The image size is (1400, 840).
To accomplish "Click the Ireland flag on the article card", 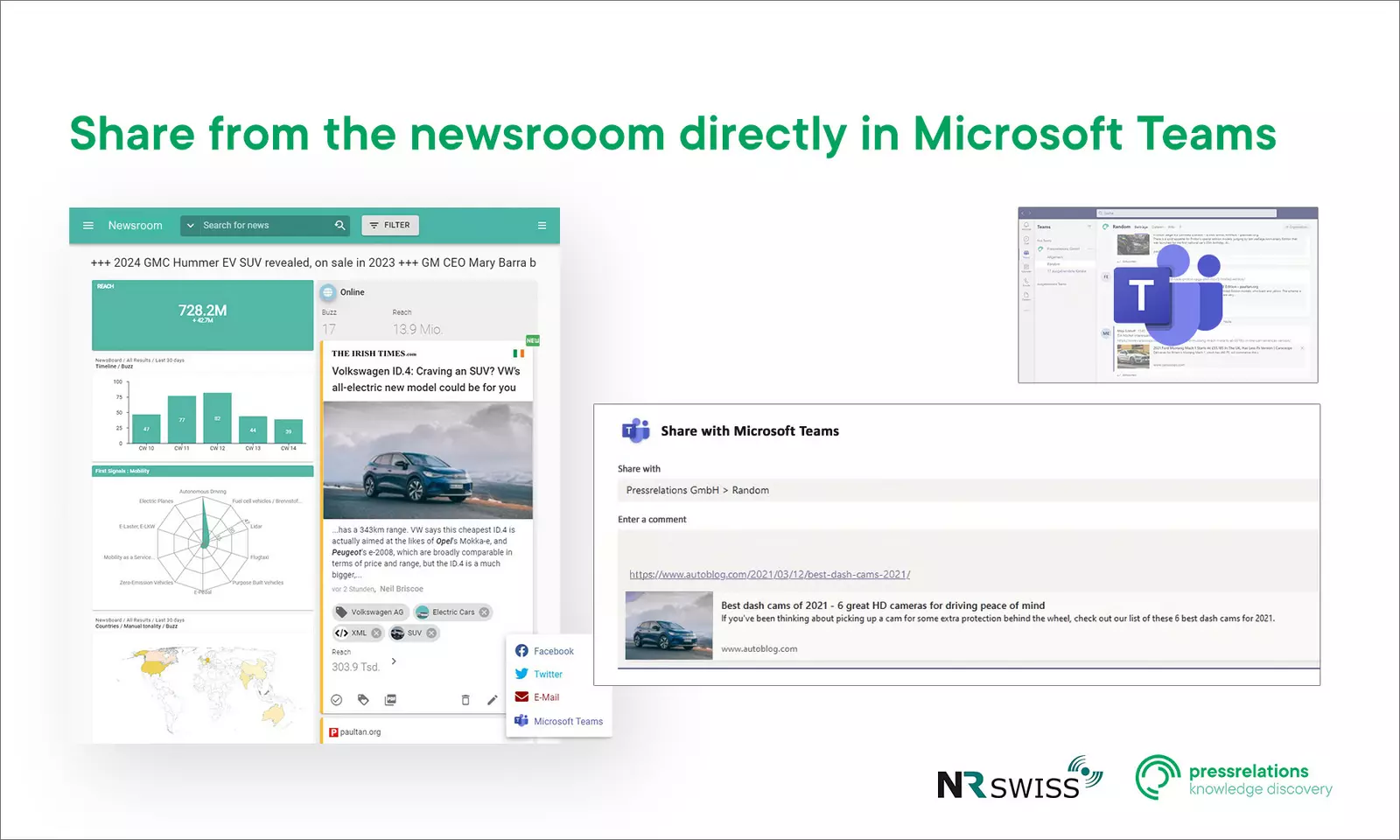I will point(519,353).
